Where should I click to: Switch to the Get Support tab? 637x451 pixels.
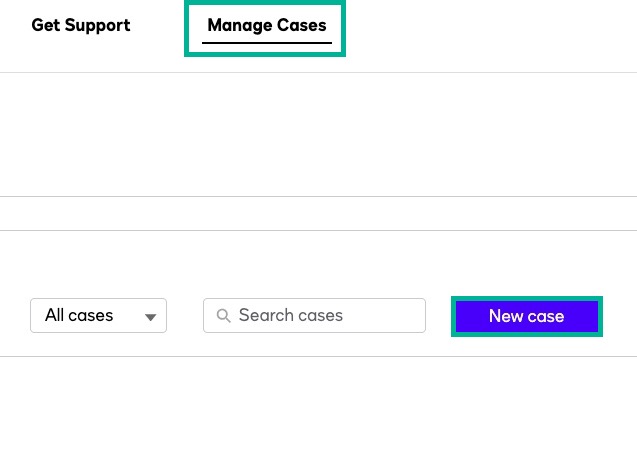(x=81, y=26)
